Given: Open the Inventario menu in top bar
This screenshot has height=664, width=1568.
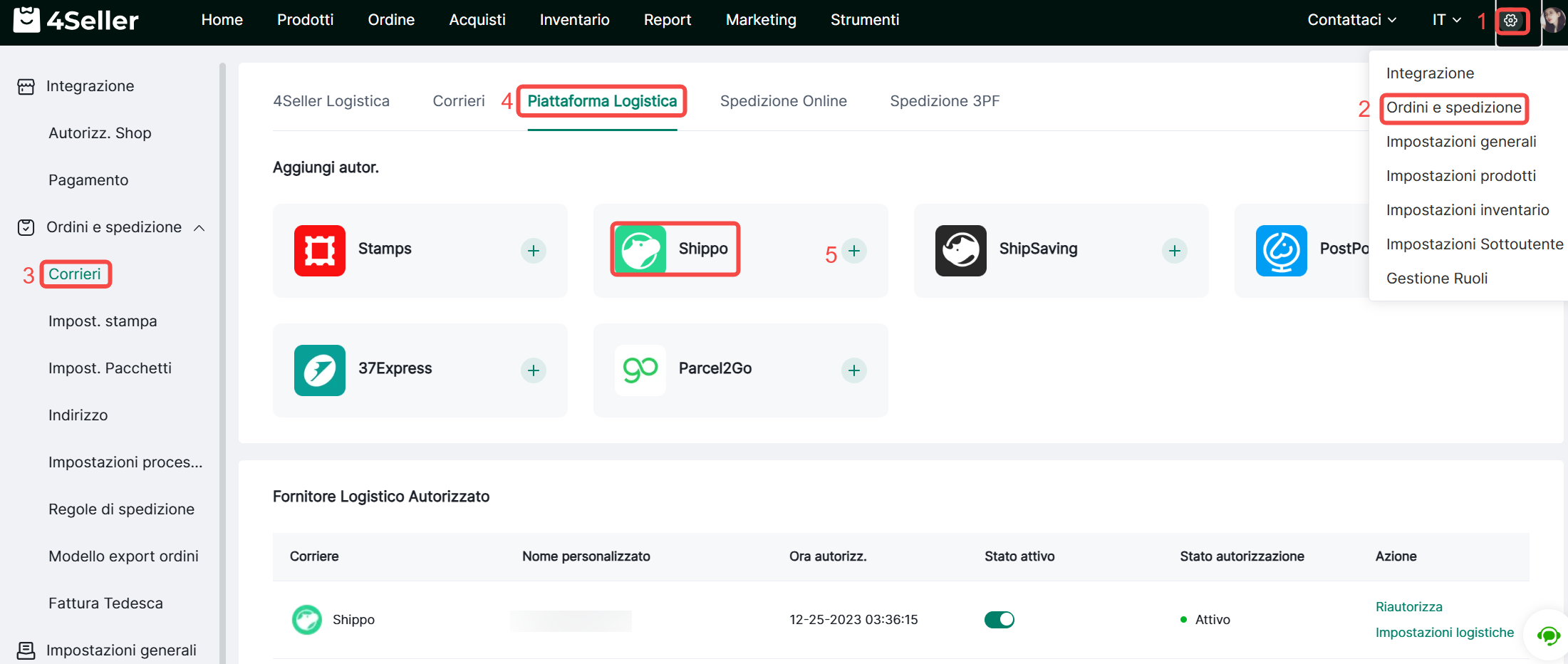Looking at the screenshot, I should pyautogui.click(x=574, y=20).
